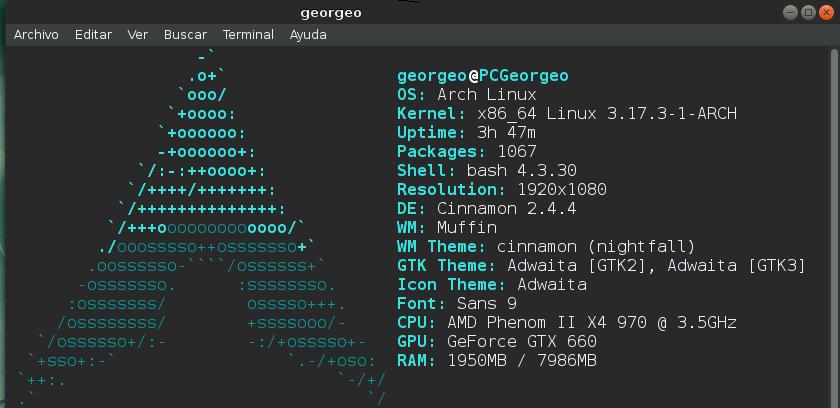Click the Kernel 3.17.3-1-ARCH line
This screenshot has height=408, width=840.
[x=567, y=114]
